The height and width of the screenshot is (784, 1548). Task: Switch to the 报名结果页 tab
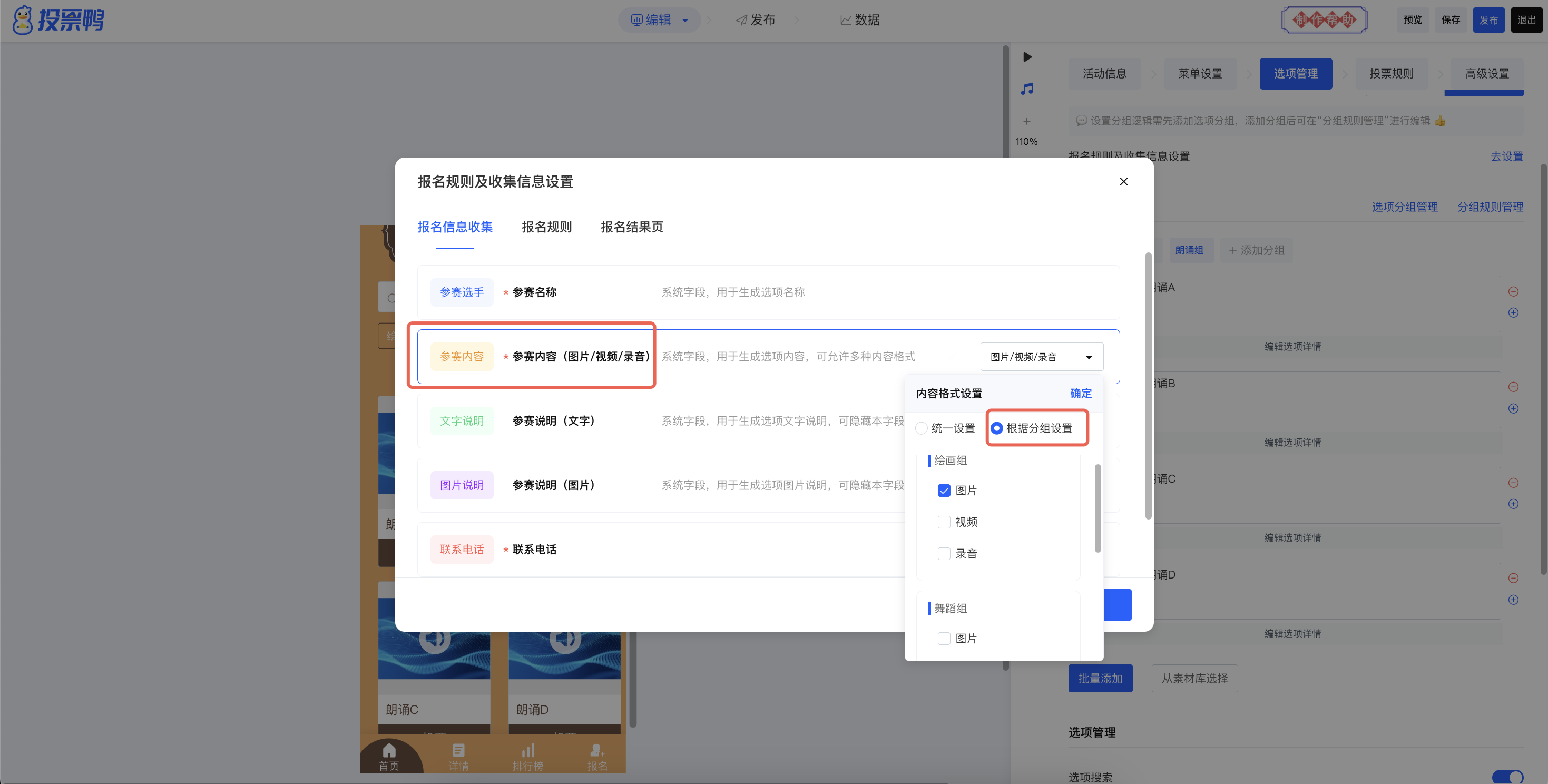coord(632,227)
